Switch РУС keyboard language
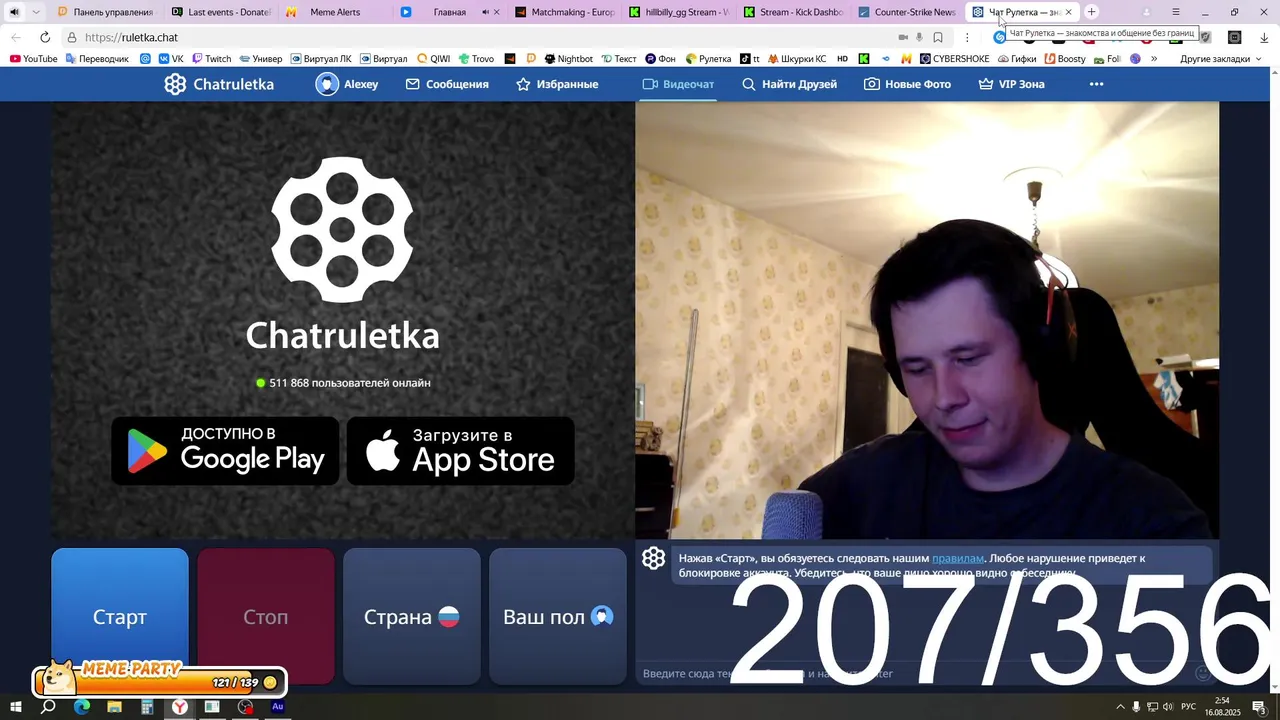The image size is (1280, 720). (1189, 707)
